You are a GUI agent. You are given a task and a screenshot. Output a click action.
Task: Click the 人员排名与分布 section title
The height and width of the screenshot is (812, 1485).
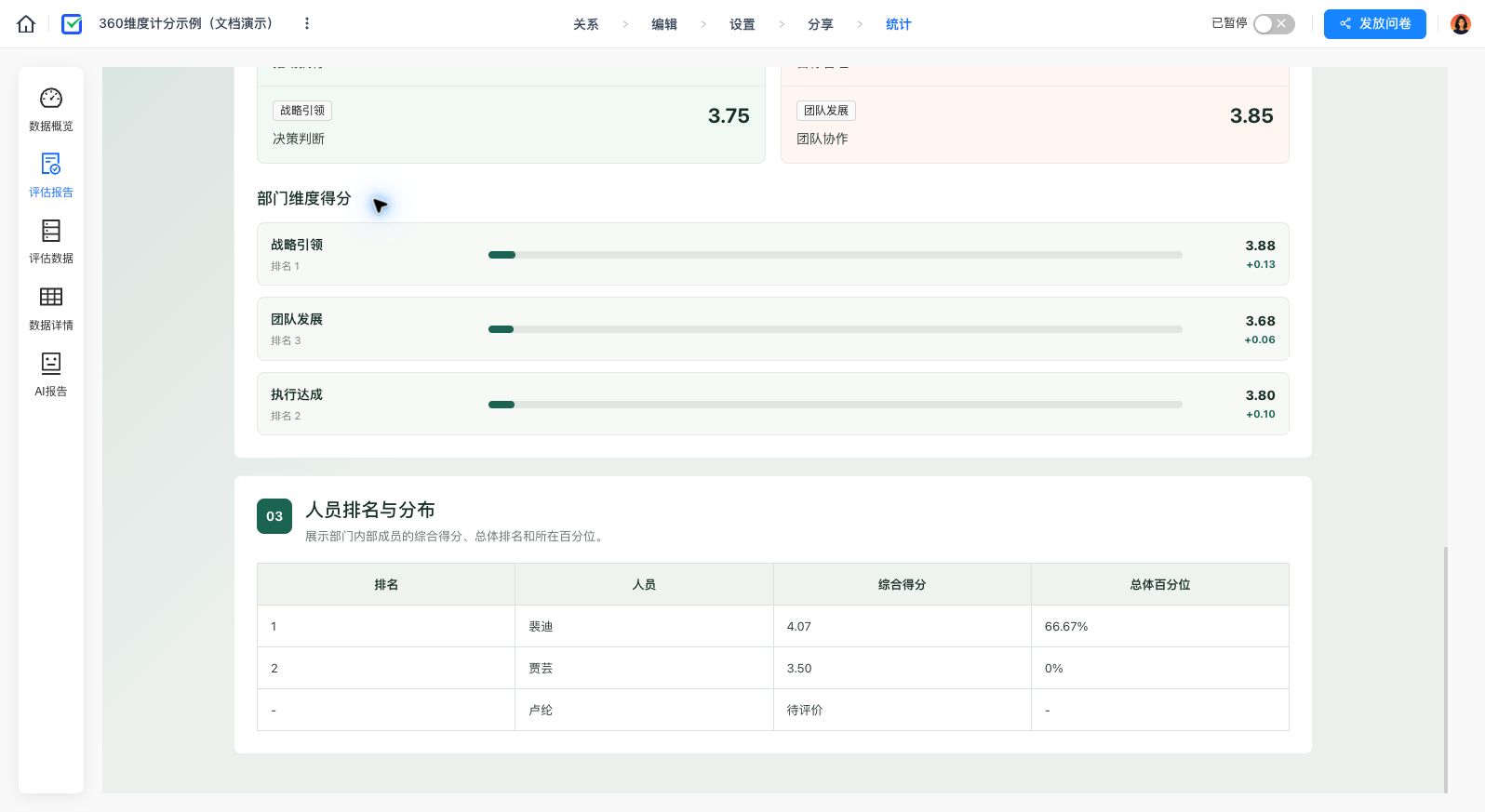point(370,510)
